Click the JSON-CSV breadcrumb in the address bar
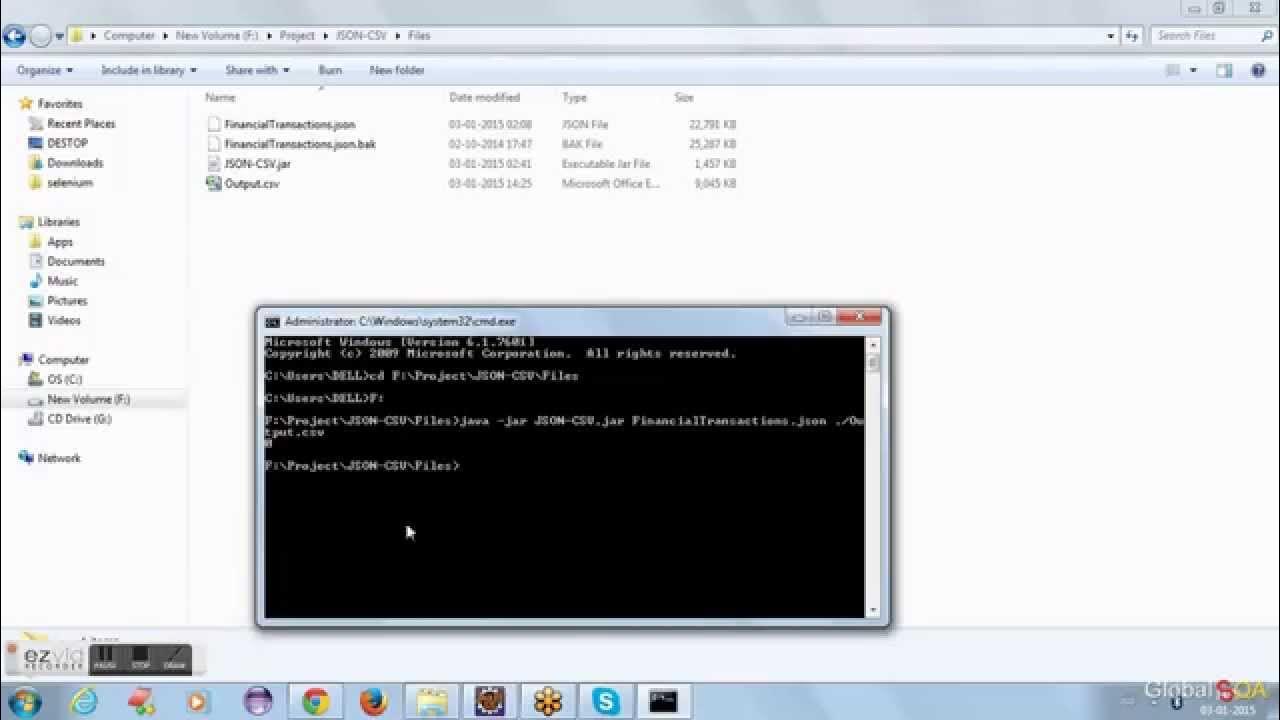The image size is (1280, 720). (x=361, y=35)
